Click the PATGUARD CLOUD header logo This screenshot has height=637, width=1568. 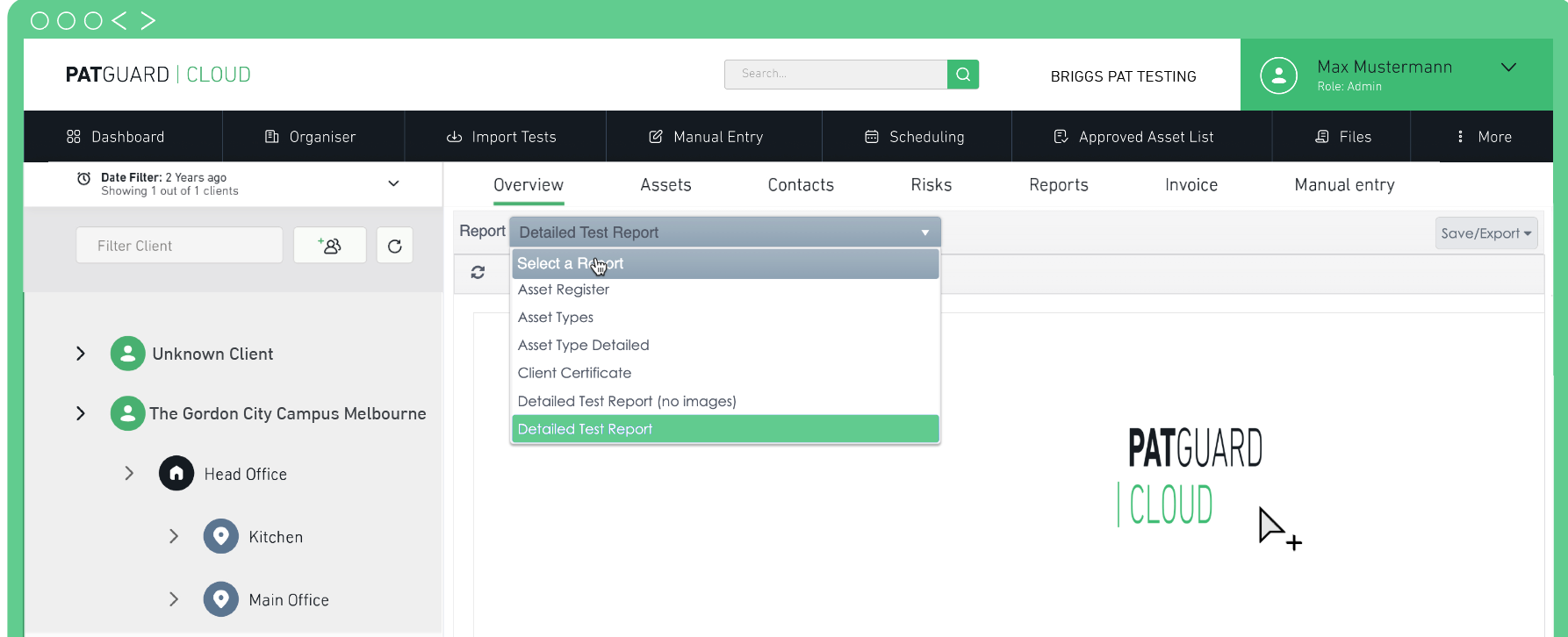pyautogui.click(x=158, y=75)
